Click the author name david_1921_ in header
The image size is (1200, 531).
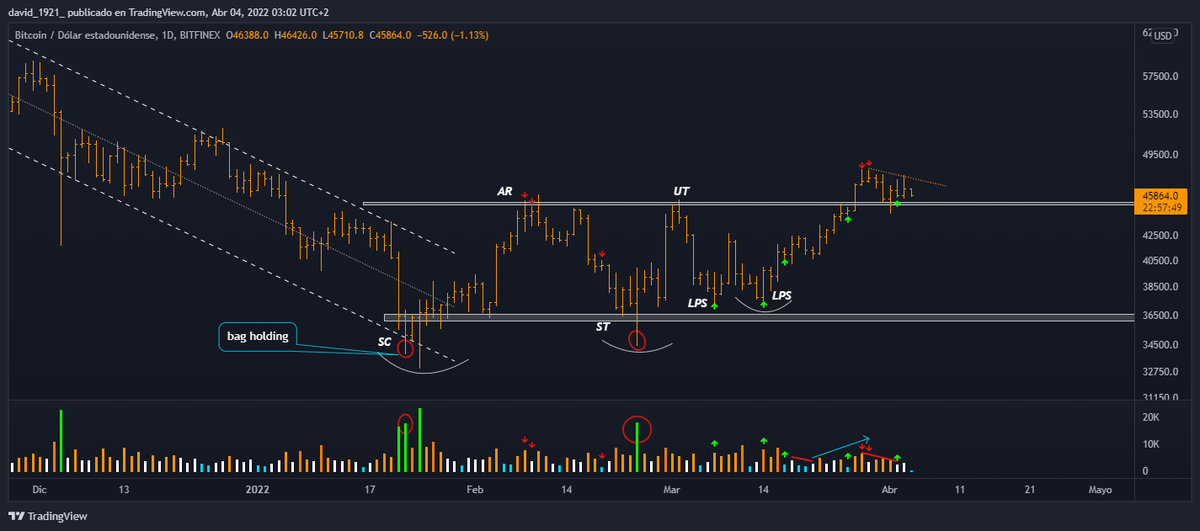[x=37, y=12]
